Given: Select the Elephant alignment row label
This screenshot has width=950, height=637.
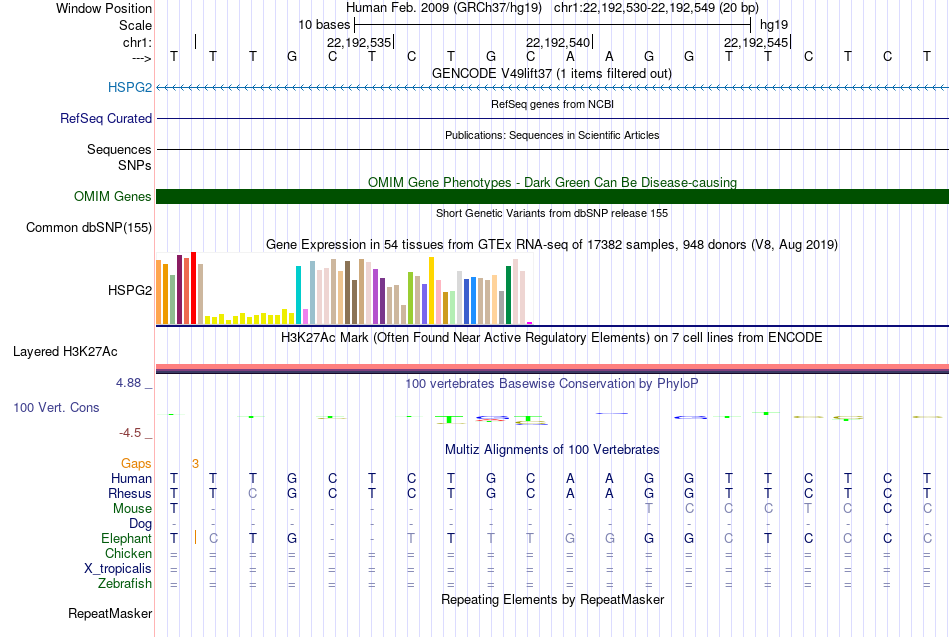Looking at the screenshot, I should [x=127, y=538].
